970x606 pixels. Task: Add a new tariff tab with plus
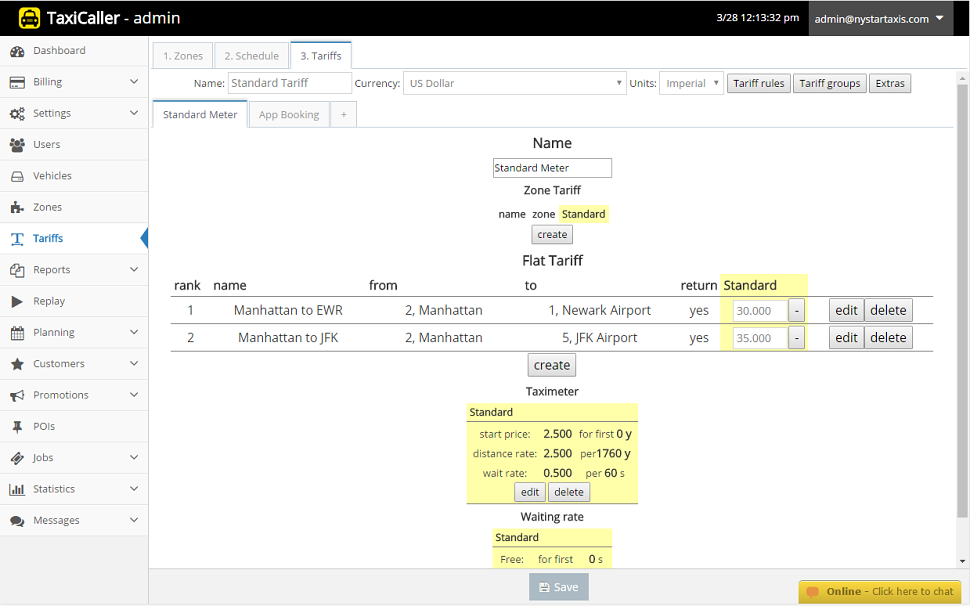click(x=343, y=115)
